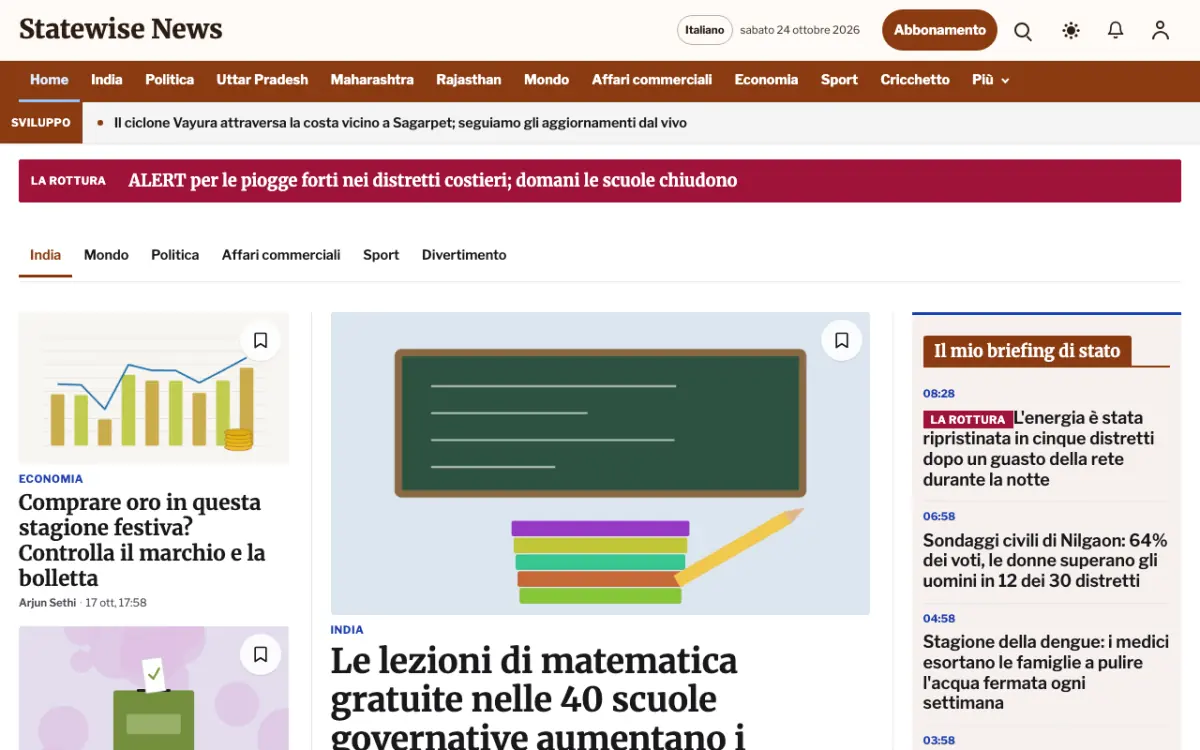
Task: Open Mondo in top navigation bar
Action: click(546, 80)
